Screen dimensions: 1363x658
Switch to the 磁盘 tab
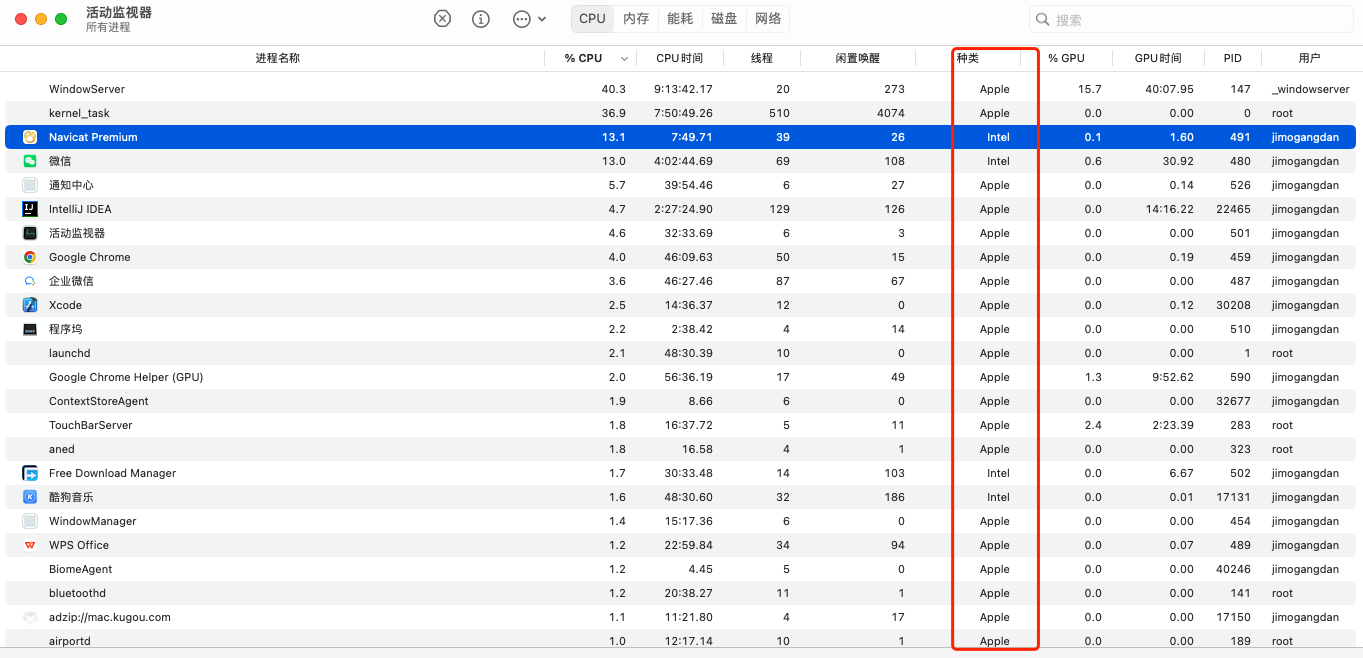click(x=724, y=18)
